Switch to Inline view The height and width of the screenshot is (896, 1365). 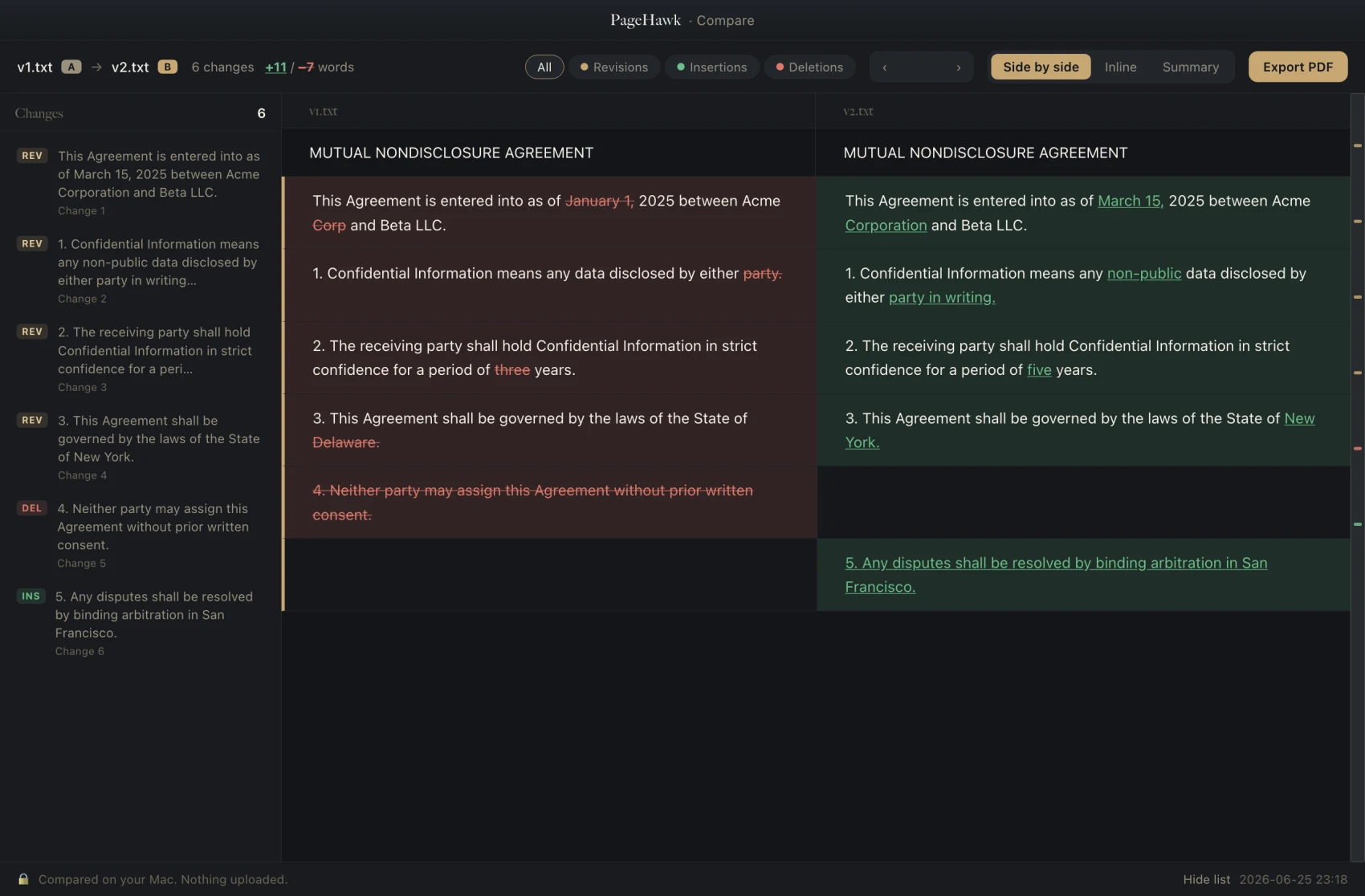tap(1120, 67)
